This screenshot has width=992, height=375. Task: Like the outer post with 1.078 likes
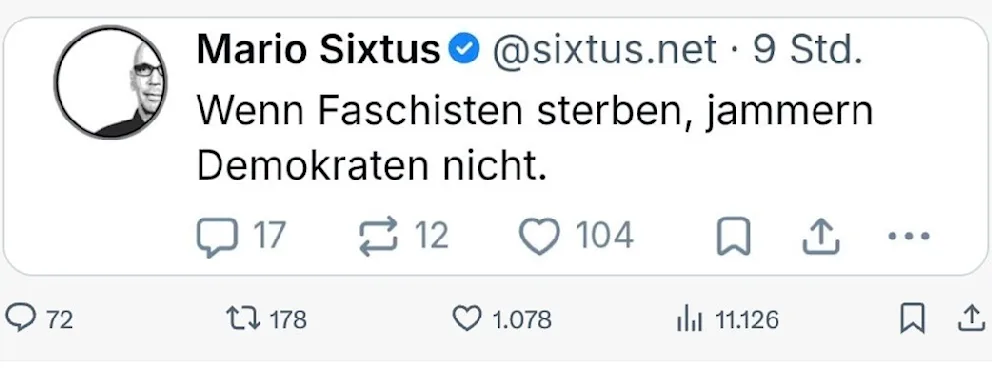click(467, 319)
